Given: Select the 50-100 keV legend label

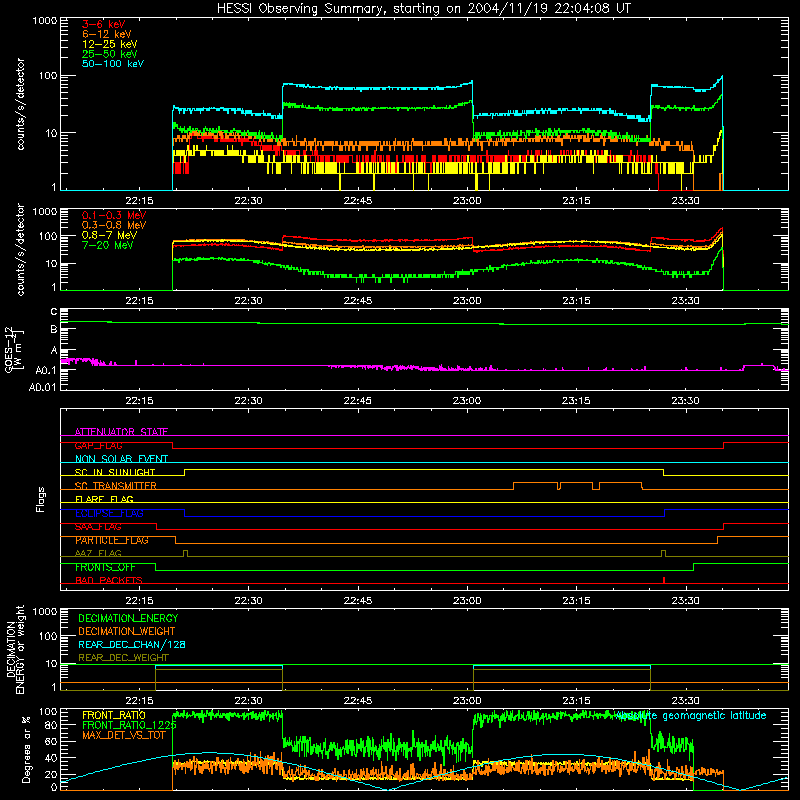Looking at the screenshot, I should coord(113,64).
